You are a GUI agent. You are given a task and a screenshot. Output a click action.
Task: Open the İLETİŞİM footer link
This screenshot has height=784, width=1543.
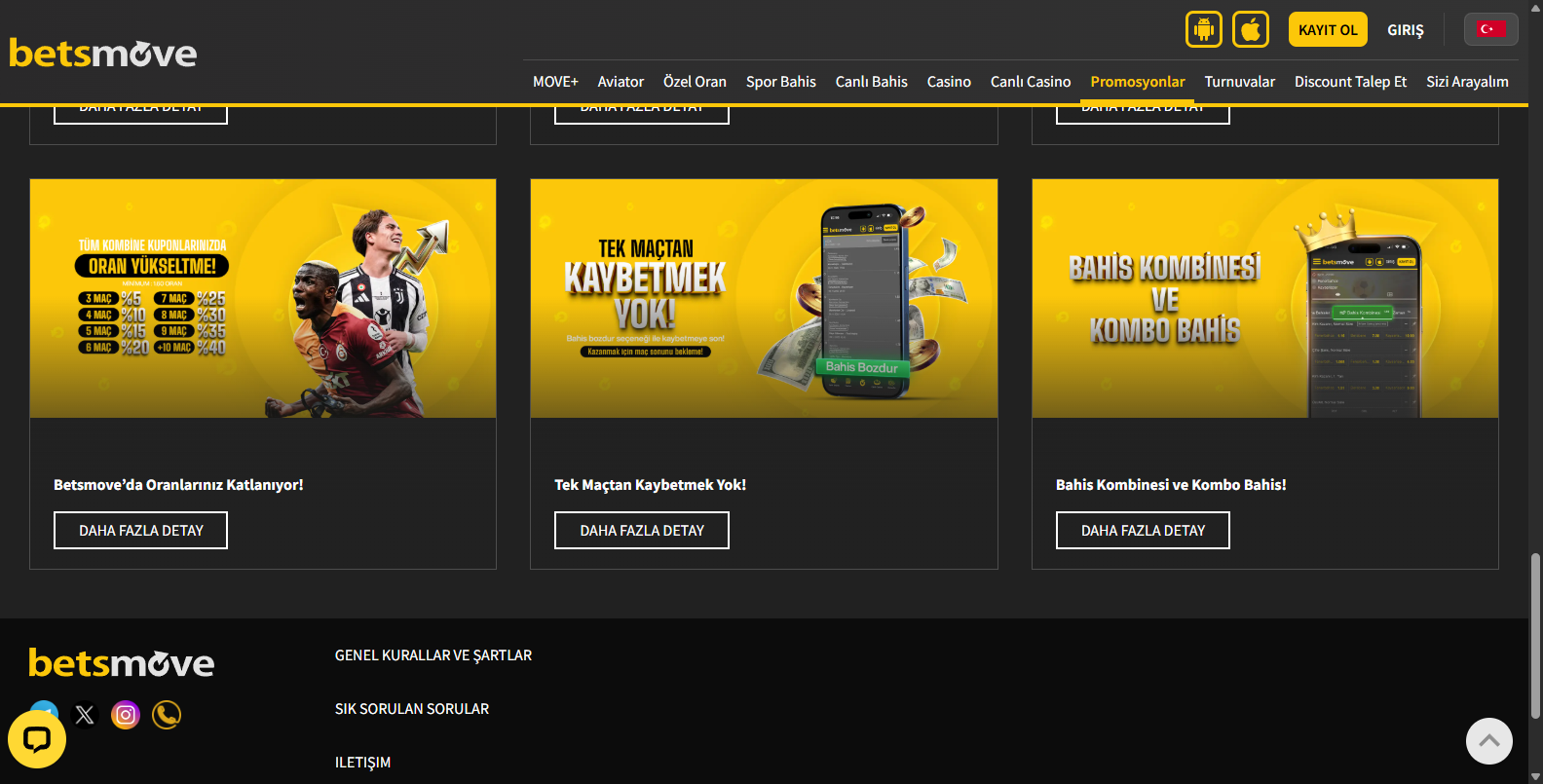point(362,763)
